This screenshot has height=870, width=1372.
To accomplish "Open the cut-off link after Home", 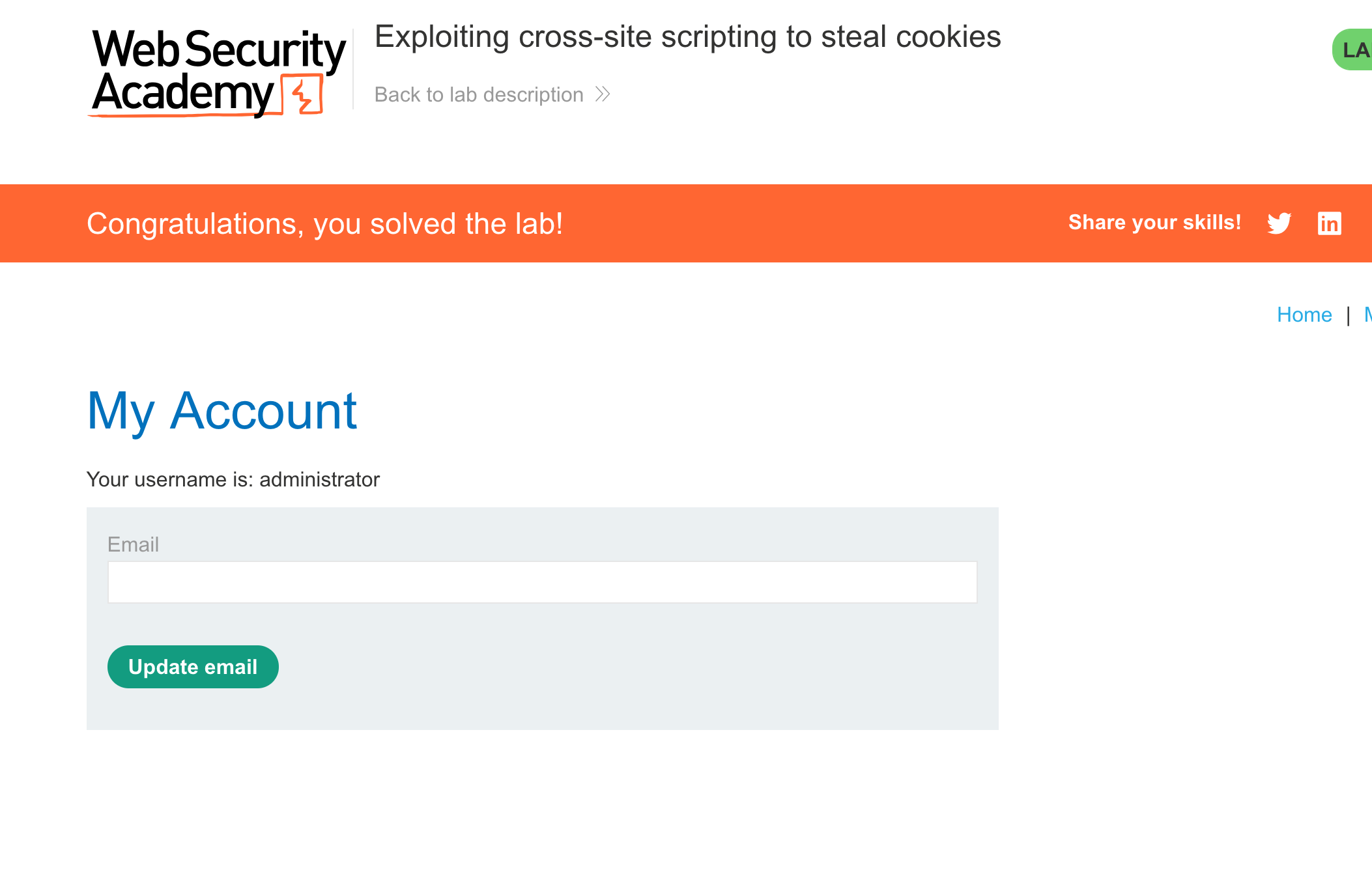I will 1368,315.
